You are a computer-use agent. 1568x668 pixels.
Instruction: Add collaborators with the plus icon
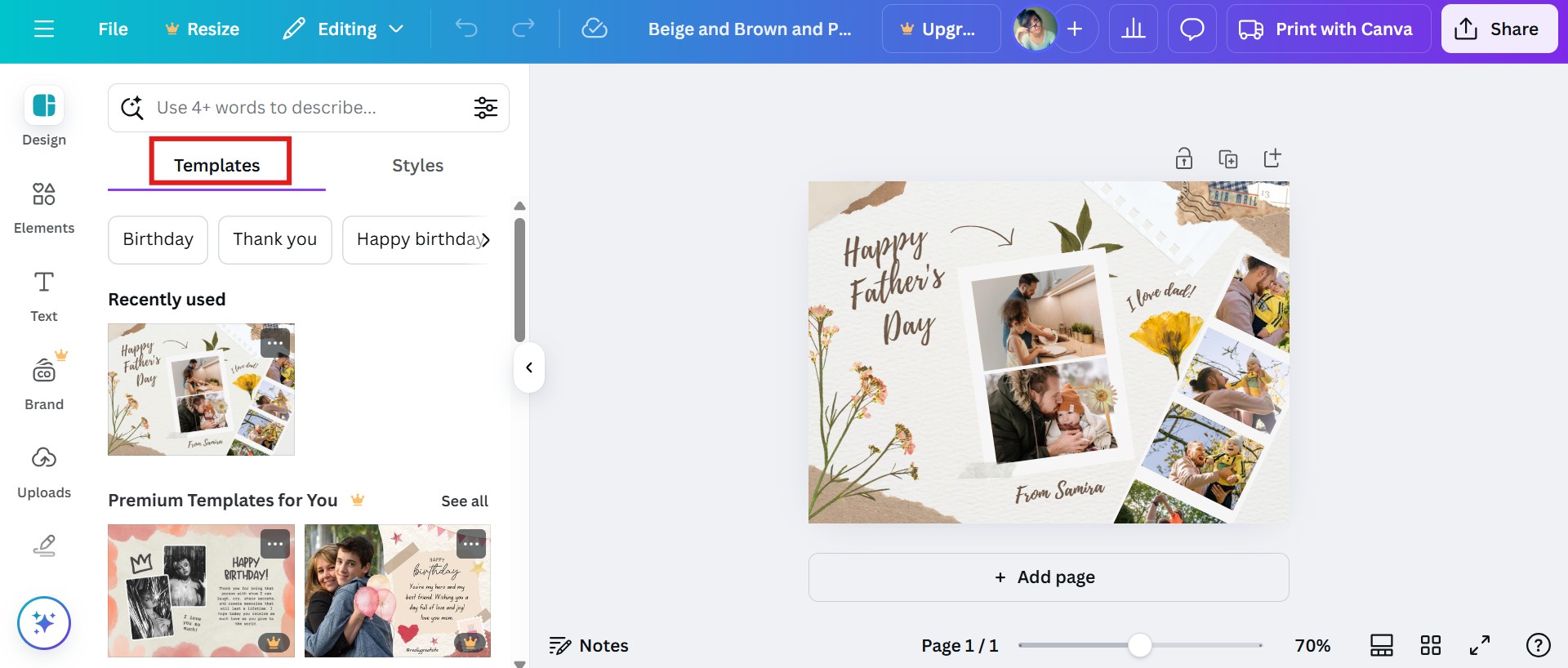[1076, 29]
